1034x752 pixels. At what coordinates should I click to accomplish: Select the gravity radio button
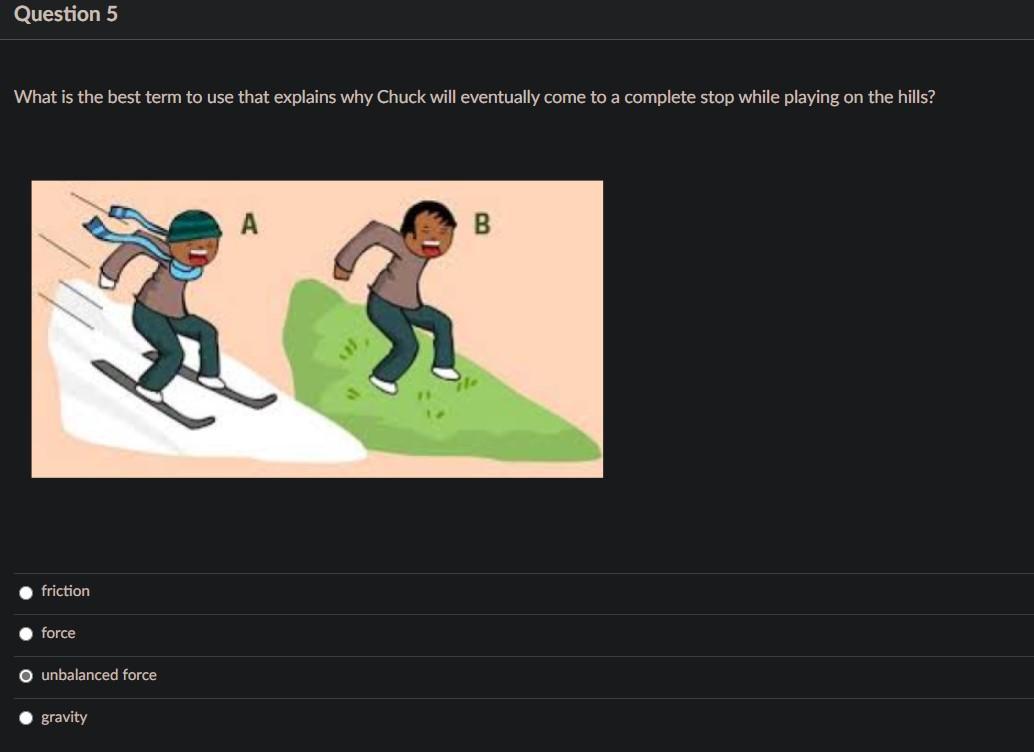(26, 718)
